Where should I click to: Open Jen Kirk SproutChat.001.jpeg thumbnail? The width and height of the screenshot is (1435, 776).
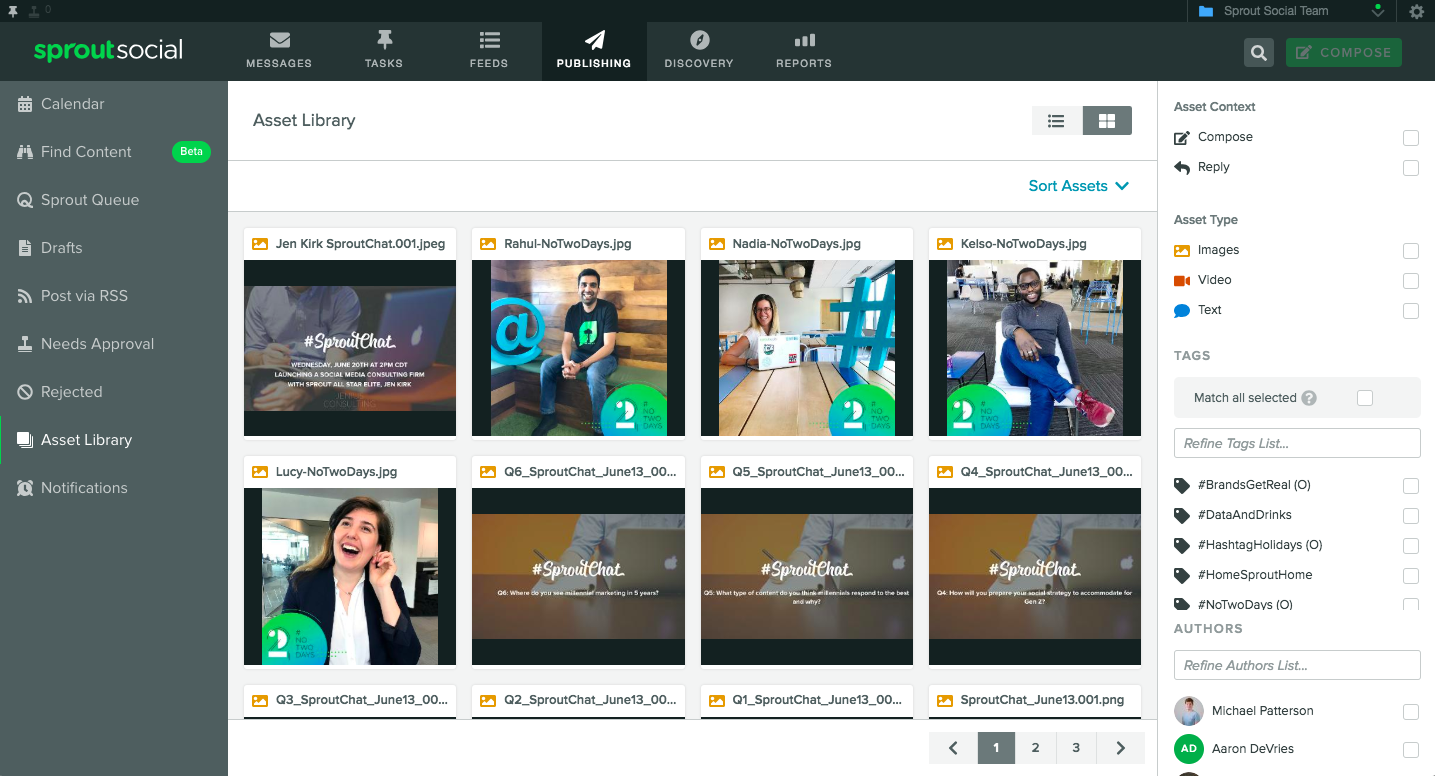(x=350, y=348)
